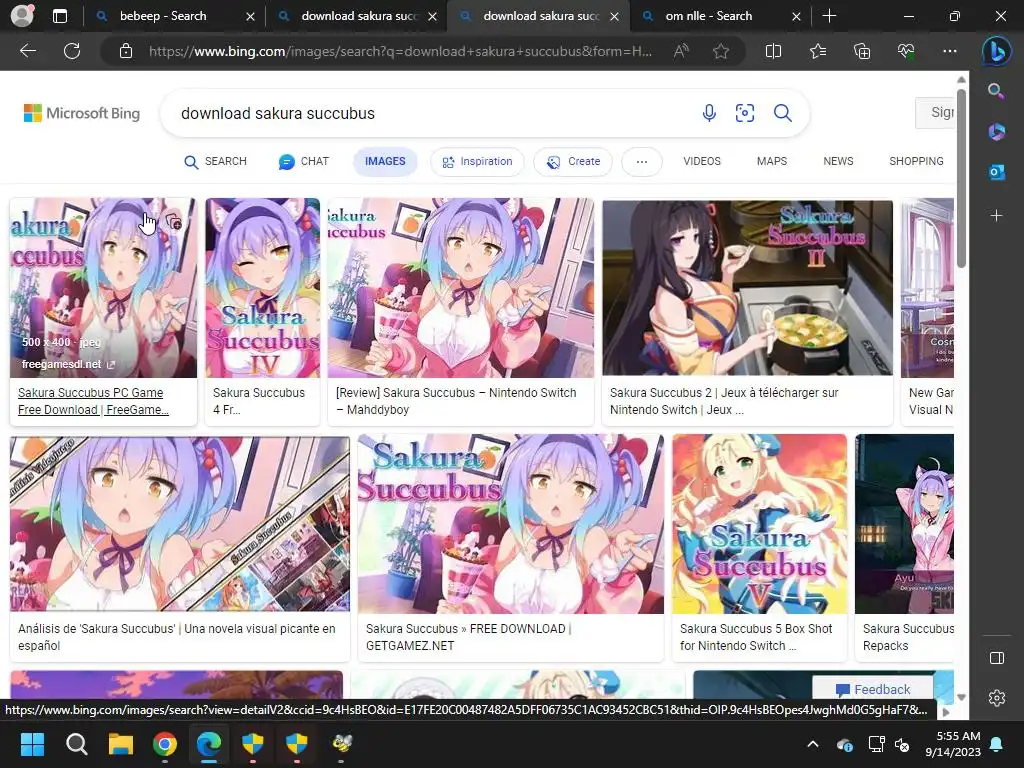Open Google Chrome from taskbar
The image size is (1024, 768).
coord(165,743)
